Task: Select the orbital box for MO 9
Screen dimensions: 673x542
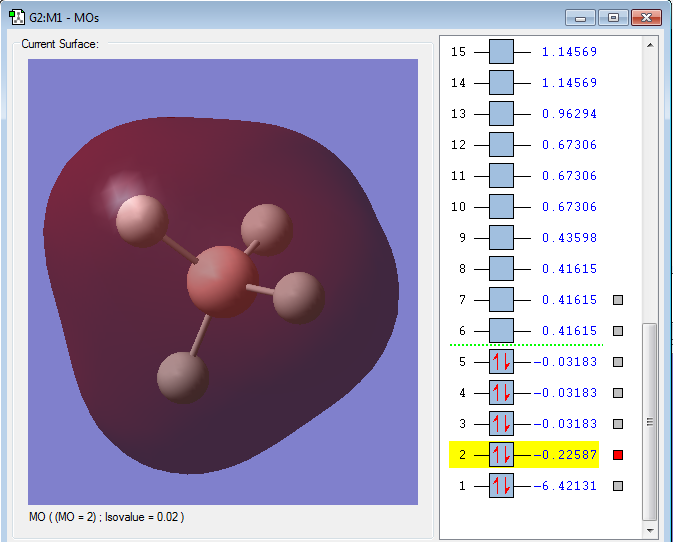Action: coord(501,238)
